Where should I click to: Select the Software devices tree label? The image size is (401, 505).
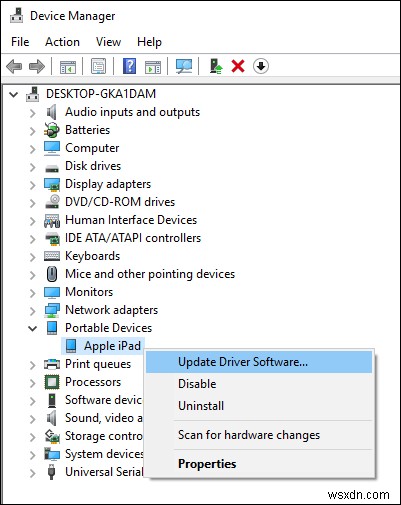(104, 400)
